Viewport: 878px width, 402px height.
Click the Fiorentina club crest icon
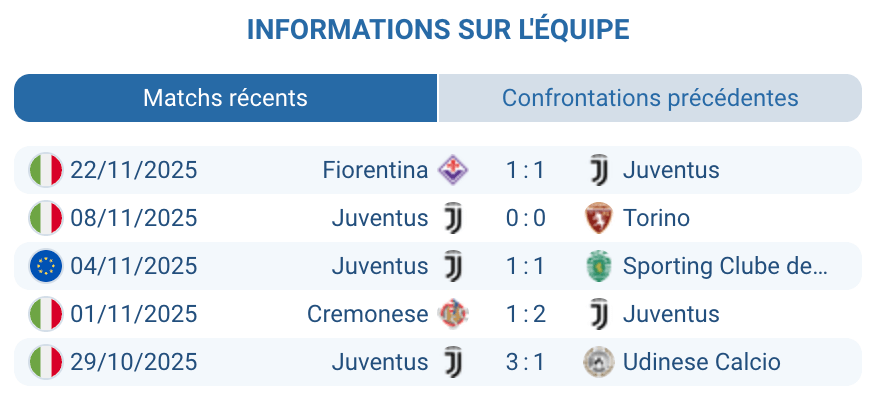pos(454,170)
